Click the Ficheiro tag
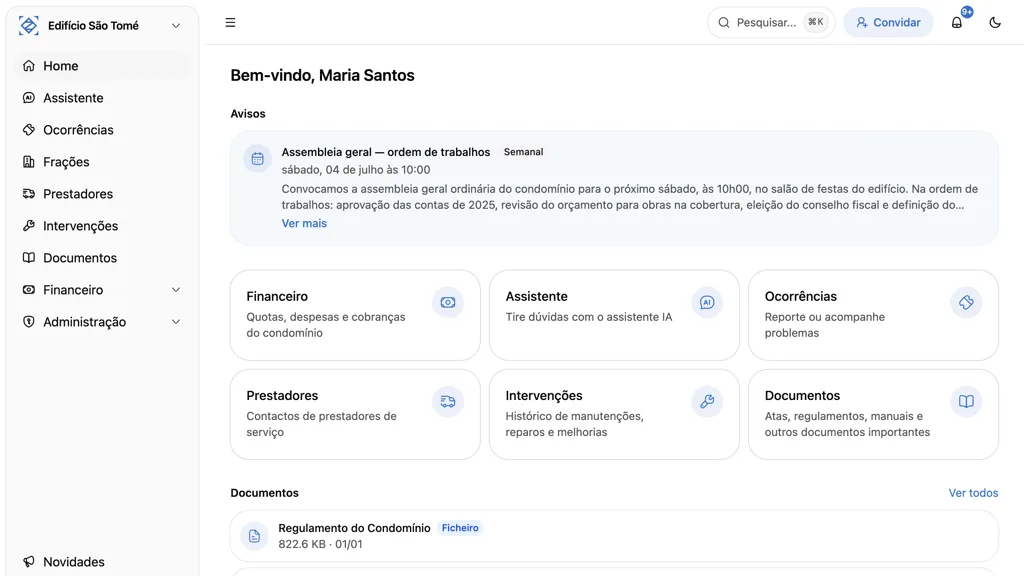Image resolution: width=1024 pixels, height=576 pixels. click(460, 528)
